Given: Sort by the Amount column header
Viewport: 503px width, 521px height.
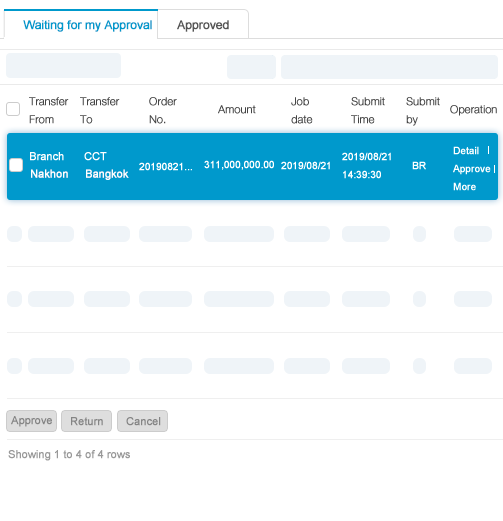Looking at the screenshot, I should click(x=237, y=109).
